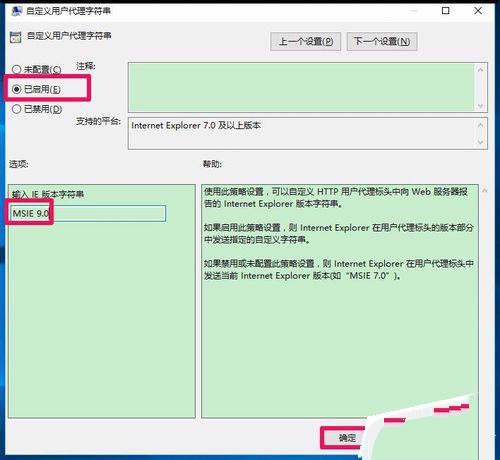Maximize the policy dialog window
Viewport: 500px width, 460px height.
click(x=445, y=11)
